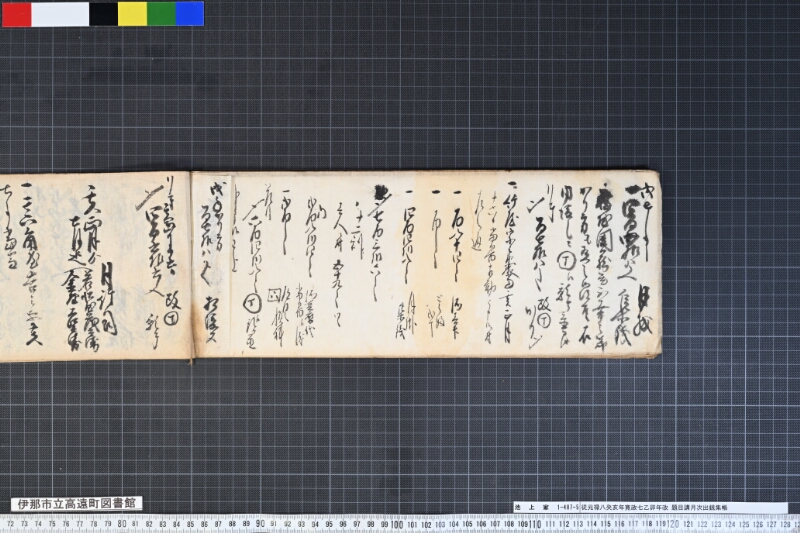This screenshot has height=533, width=800.
Task: Click the green color calibration swatch
Action: (x=161, y=14)
